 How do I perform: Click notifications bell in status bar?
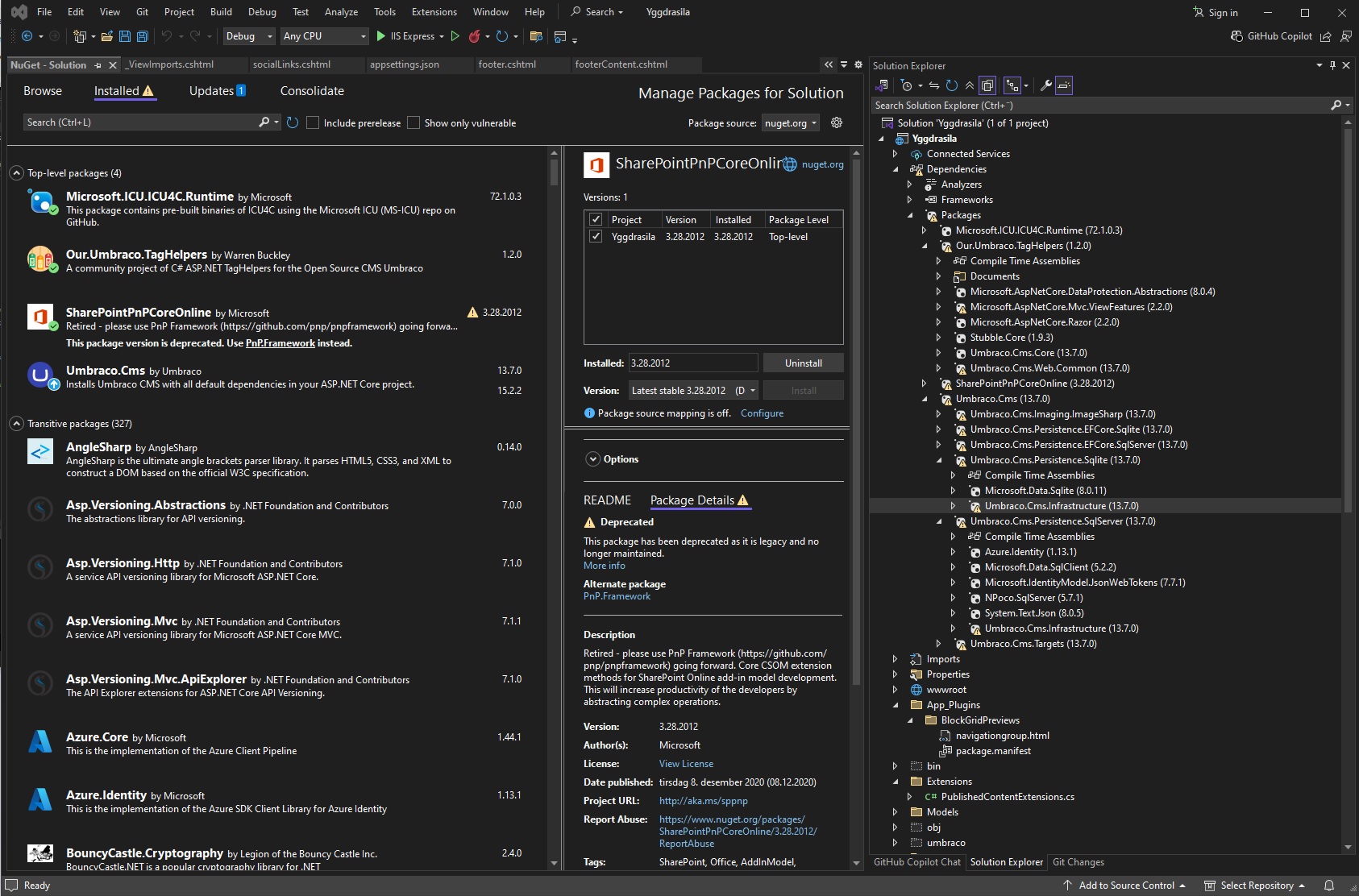[1329, 886]
